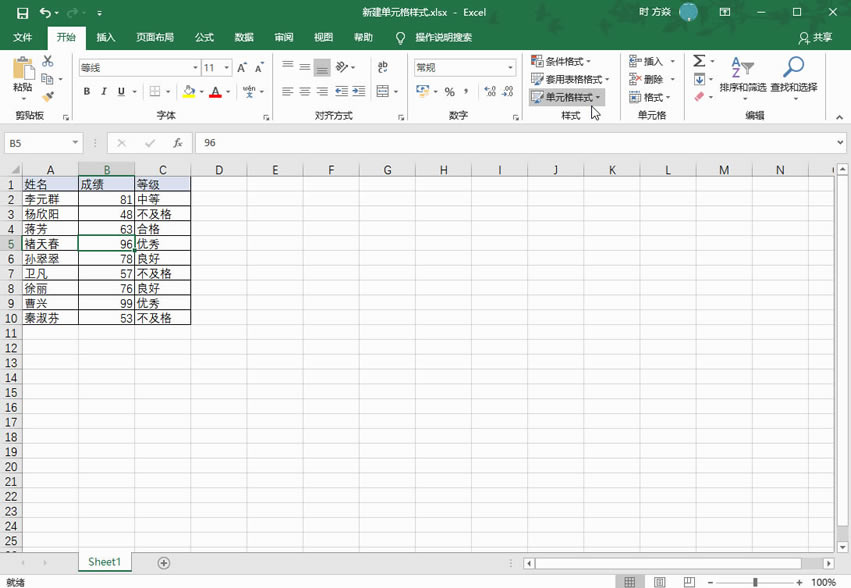
Task: Select the Sheet1 worksheet tab
Action: [x=104, y=562]
